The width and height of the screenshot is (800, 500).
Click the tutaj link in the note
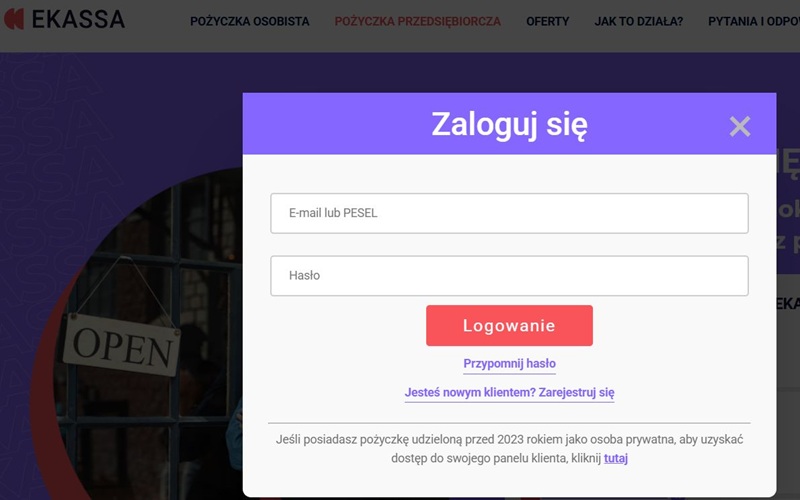click(x=616, y=458)
